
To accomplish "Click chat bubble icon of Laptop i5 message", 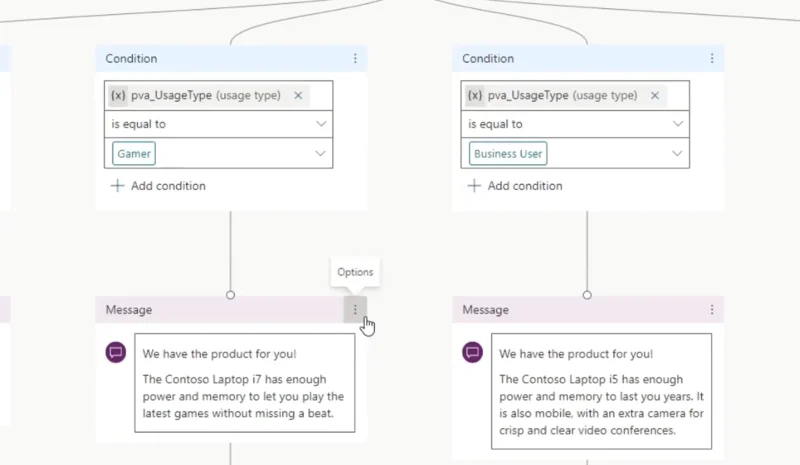I will [x=472, y=352].
